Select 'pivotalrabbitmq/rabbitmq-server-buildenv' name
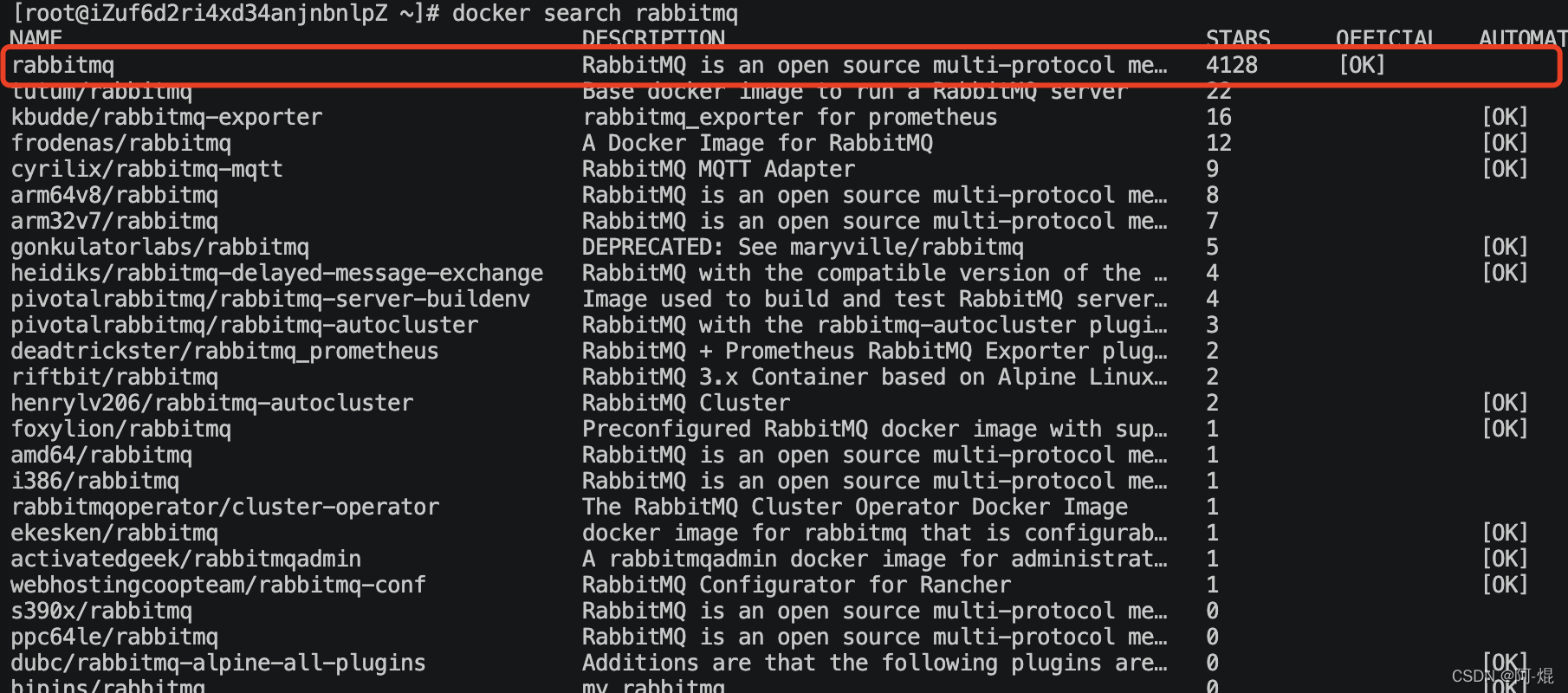This screenshot has width=1568, height=693. 270,299
